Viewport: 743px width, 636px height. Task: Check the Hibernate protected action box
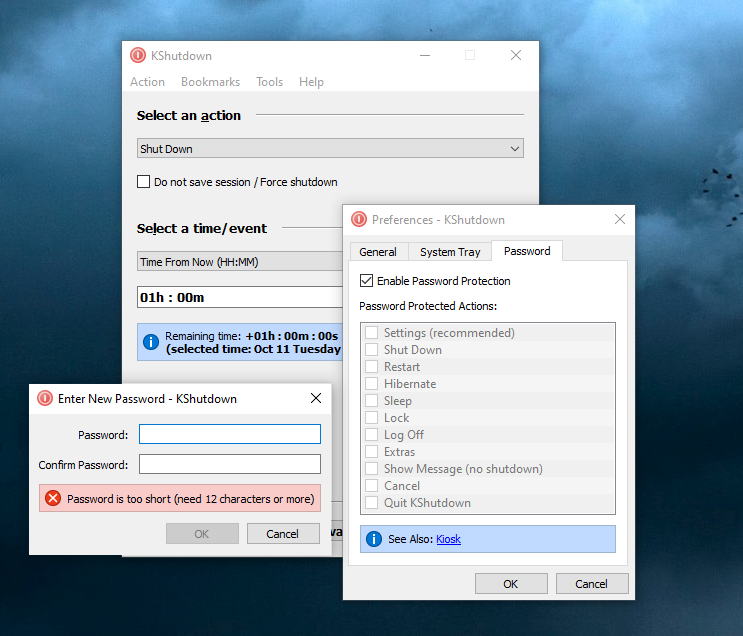pyautogui.click(x=372, y=384)
